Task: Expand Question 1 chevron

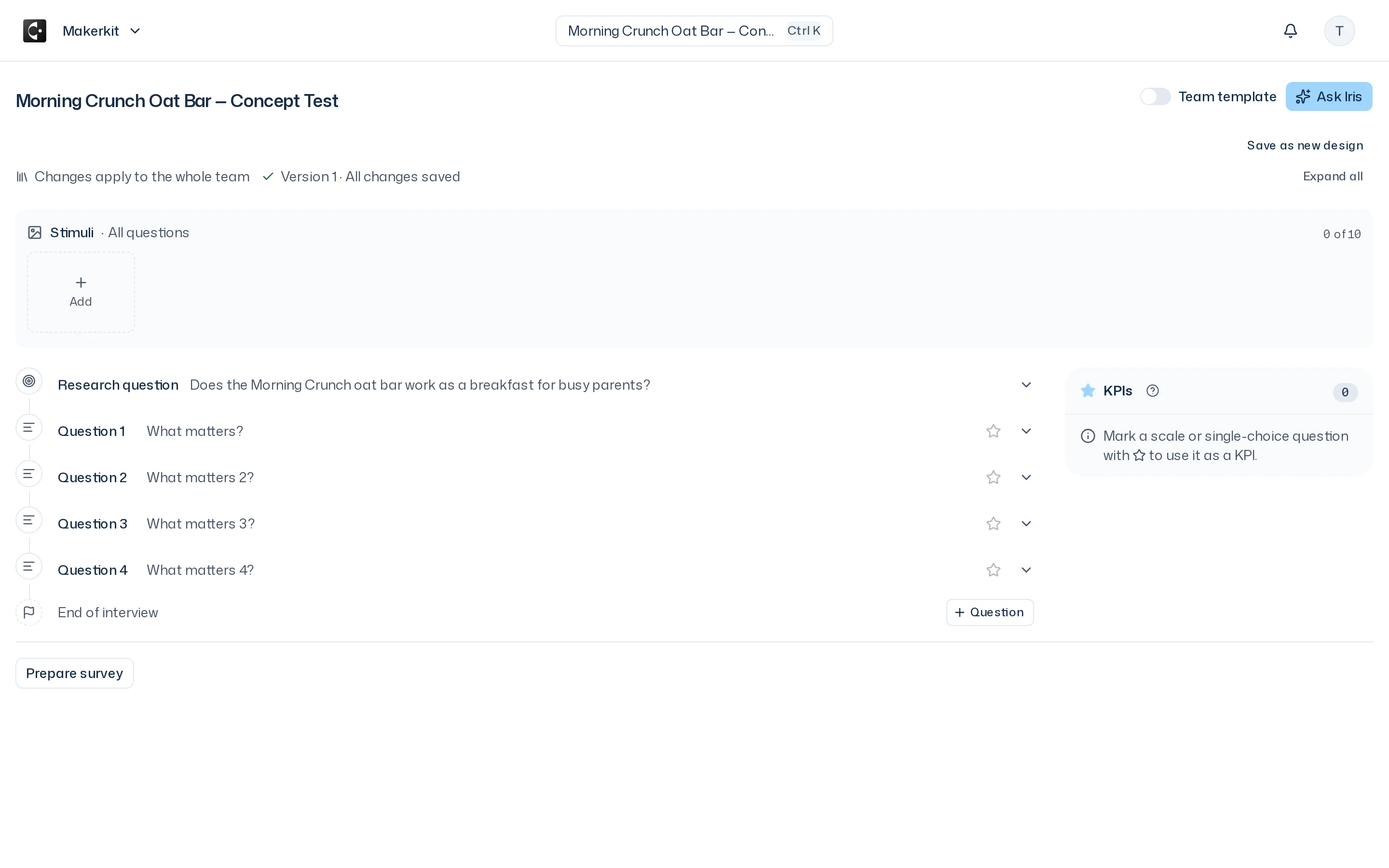Action: pyautogui.click(x=1026, y=431)
